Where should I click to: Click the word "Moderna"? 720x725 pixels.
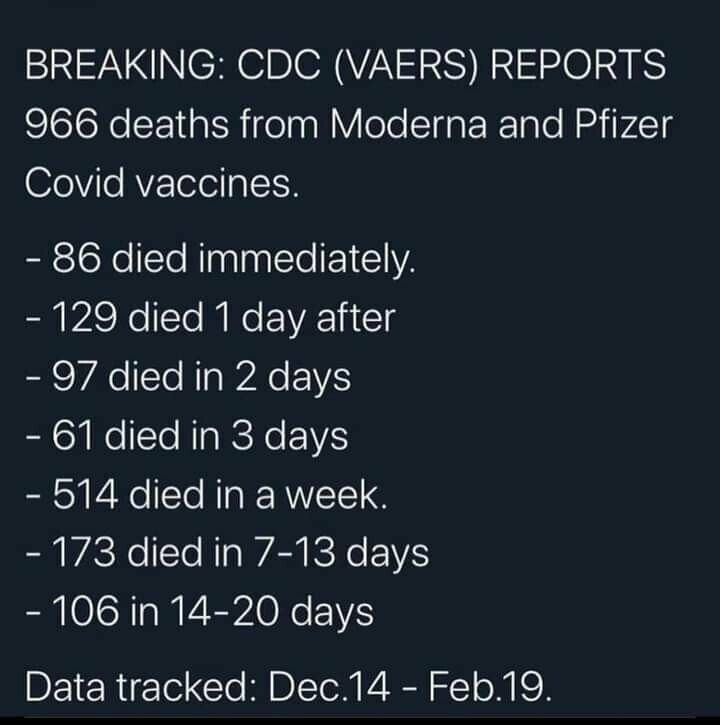click(403, 125)
